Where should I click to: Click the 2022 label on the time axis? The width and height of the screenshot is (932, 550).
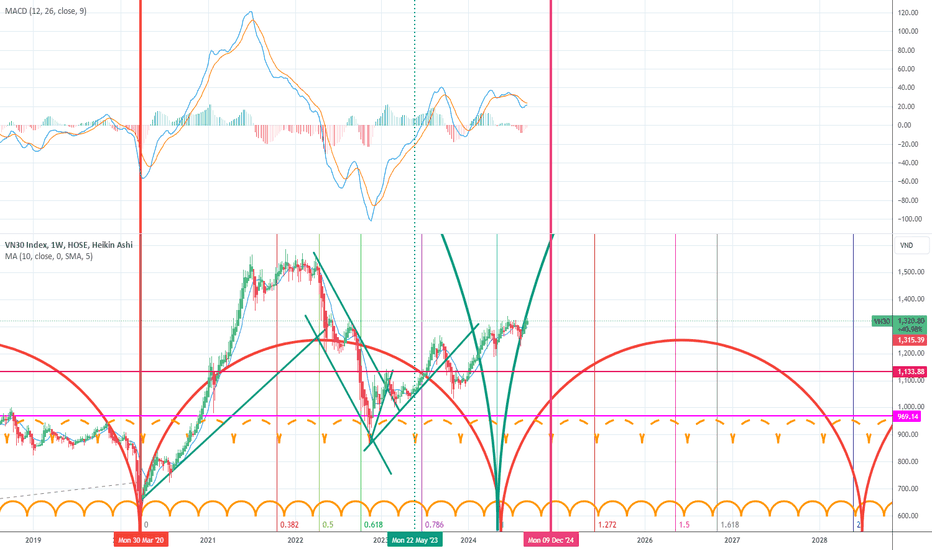coord(295,540)
